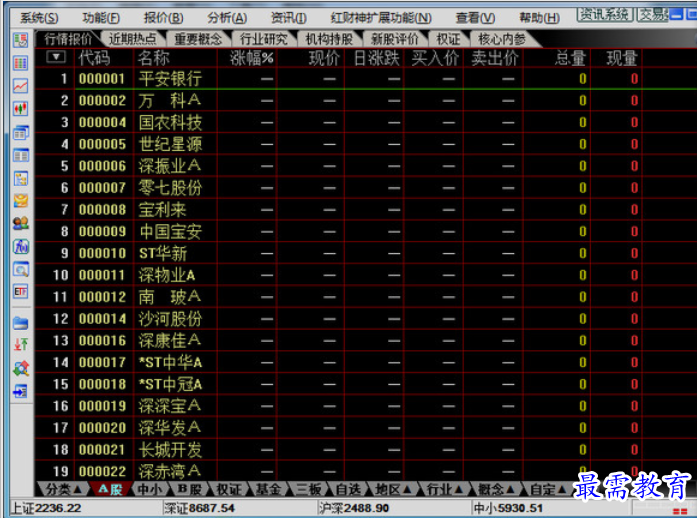Open the blue folder icon in sidebar
Viewport: 697px width, 518px height.
[x=20, y=323]
